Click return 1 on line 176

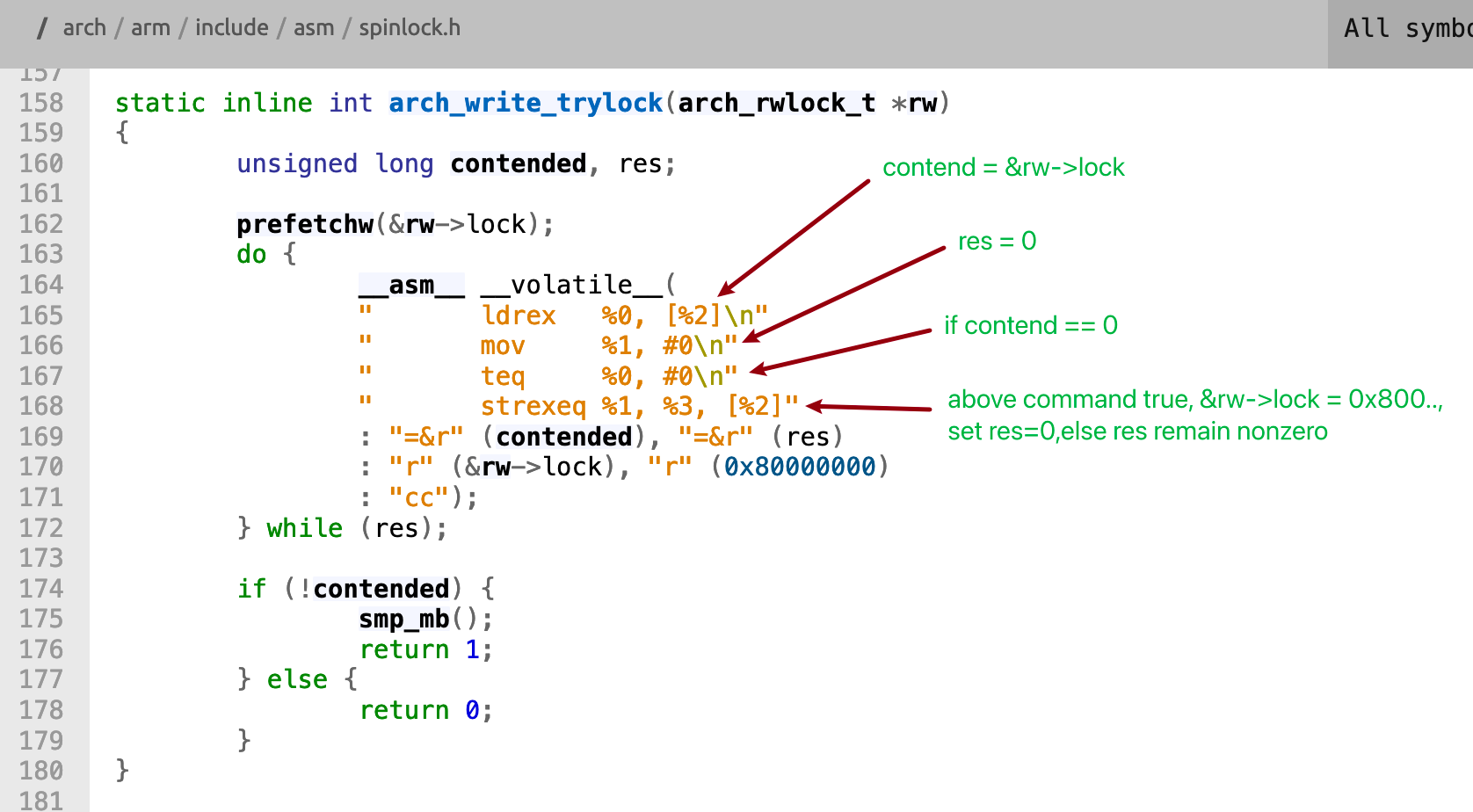pyautogui.click(x=419, y=649)
